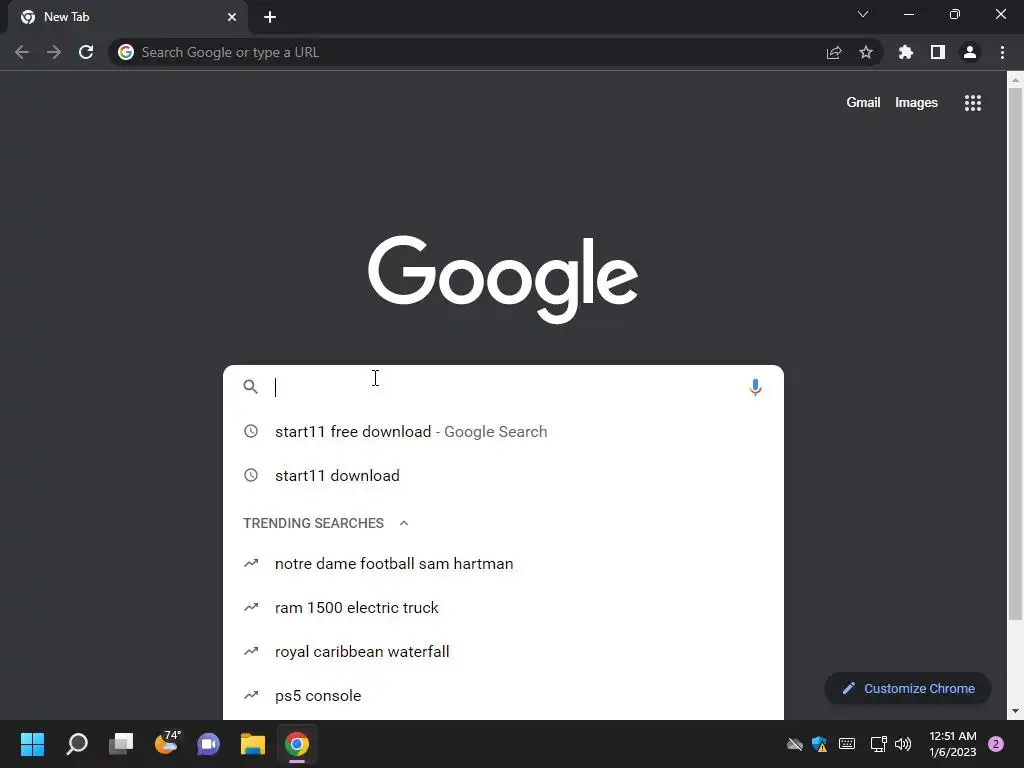Image resolution: width=1024 pixels, height=768 pixels.
Task: Bookmark this tab with the star icon
Action: click(x=865, y=52)
